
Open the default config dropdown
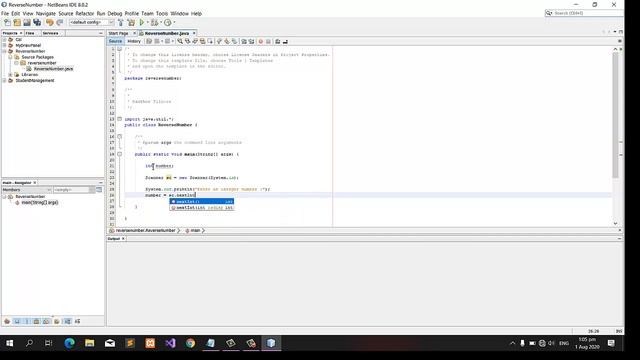[91, 22]
